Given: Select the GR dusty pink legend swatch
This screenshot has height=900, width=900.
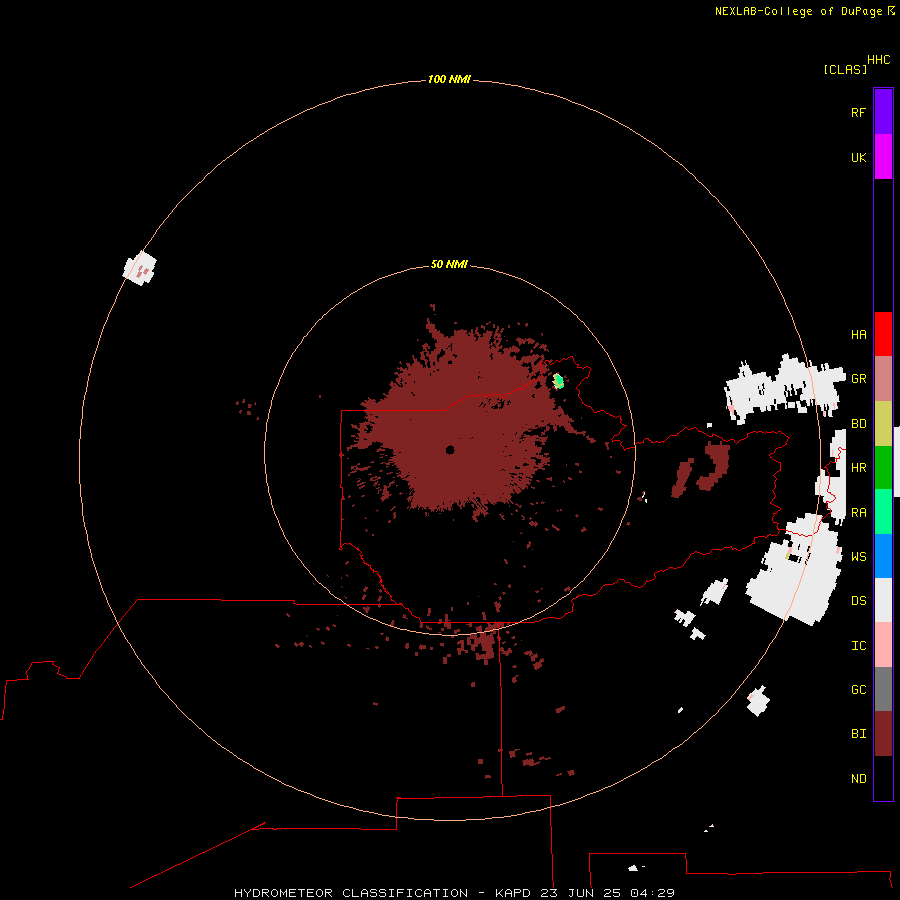Looking at the screenshot, I should click(883, 379).
